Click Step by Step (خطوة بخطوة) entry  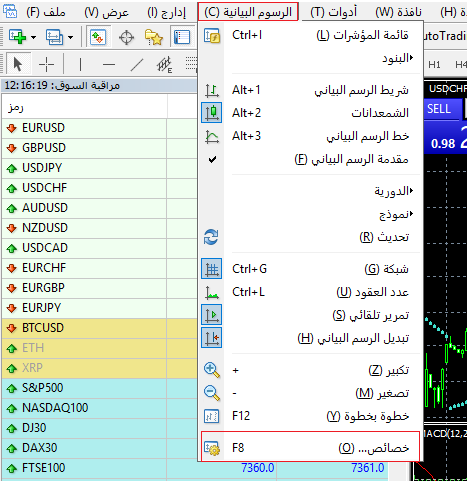point(311,416)
